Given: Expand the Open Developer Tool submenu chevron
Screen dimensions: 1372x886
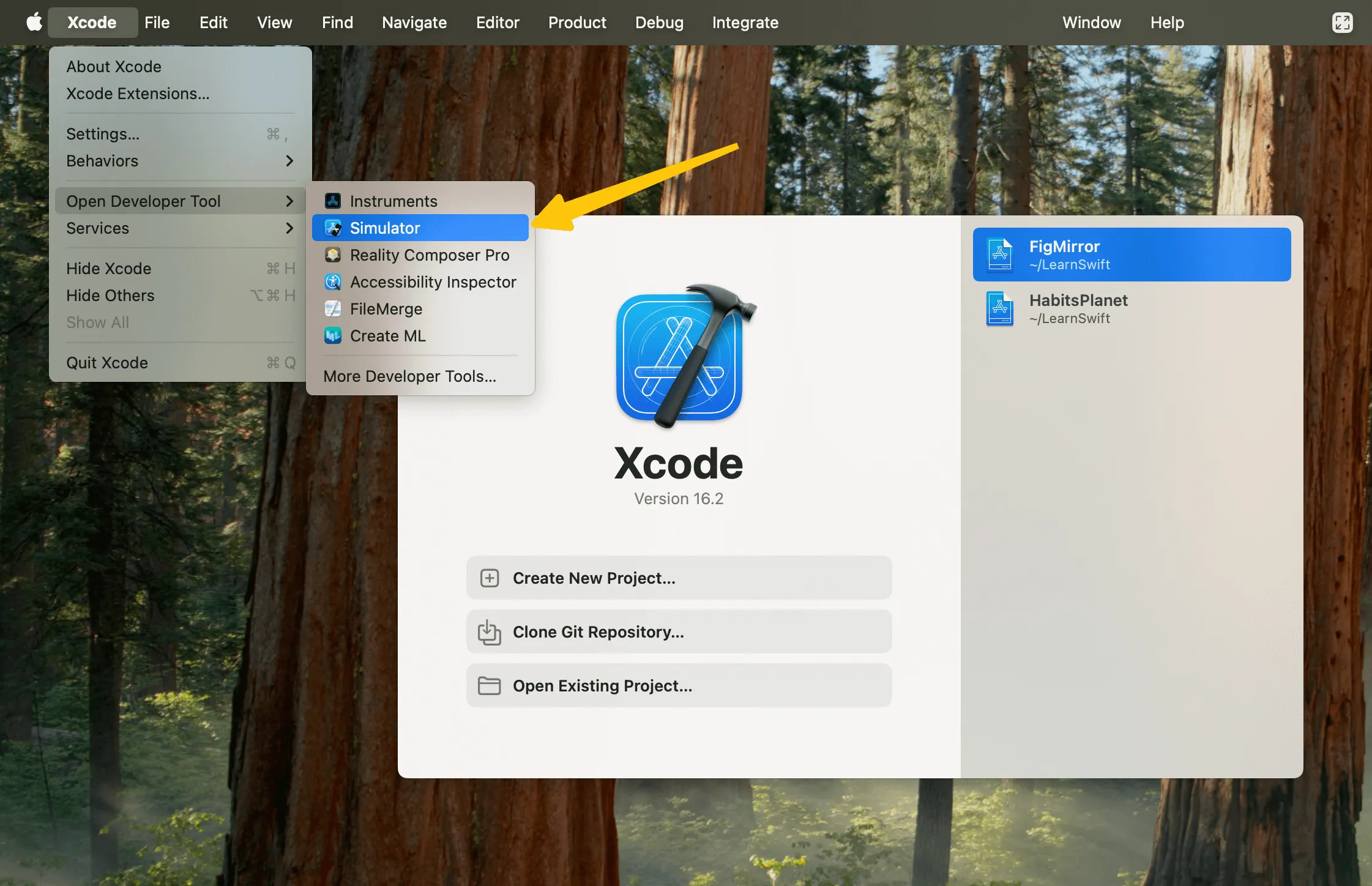Looking at the screenshot, I should (289, 201).
